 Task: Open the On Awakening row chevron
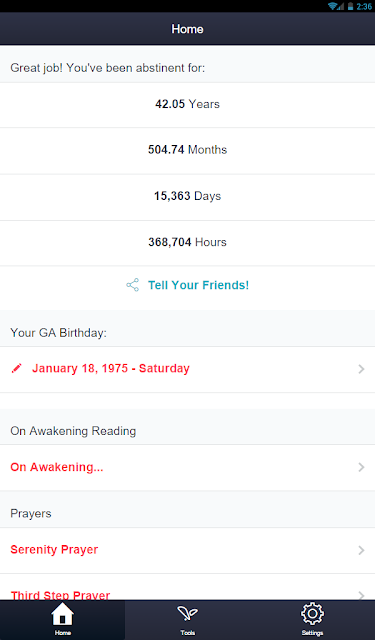[361, 467]
